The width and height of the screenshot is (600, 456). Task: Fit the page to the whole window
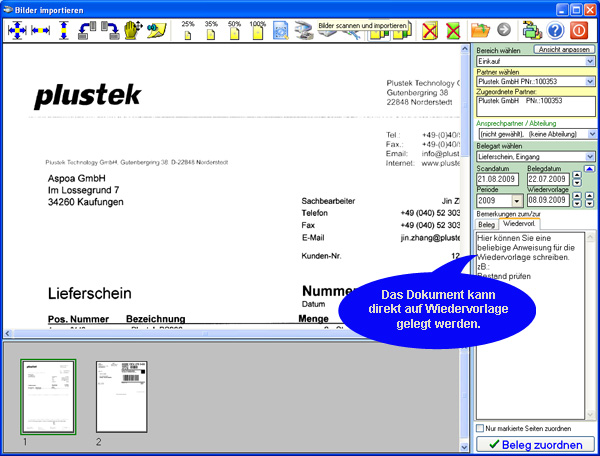pos(17,30)
